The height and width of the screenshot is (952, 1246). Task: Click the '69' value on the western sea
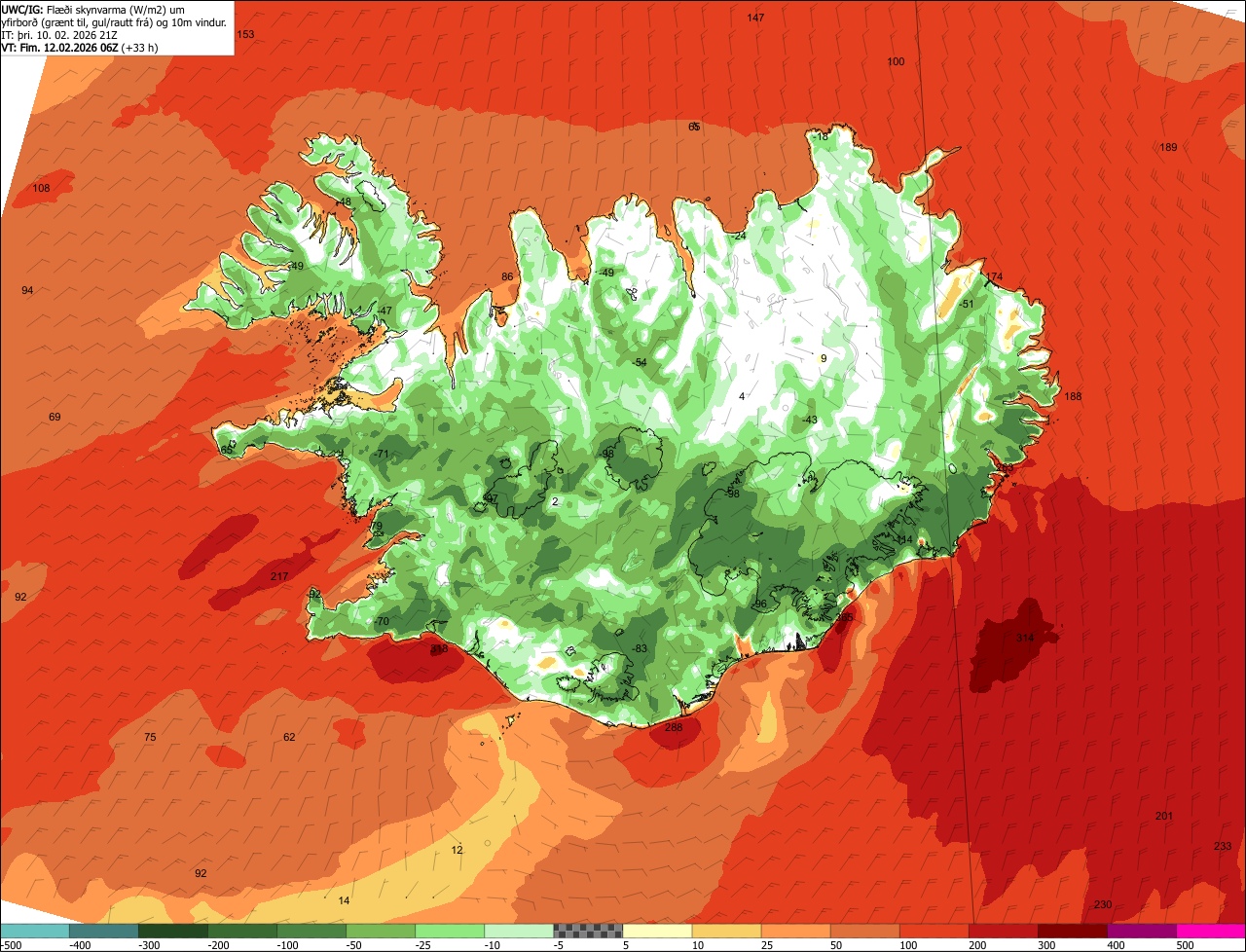pyautogui.click(x=55, y=417)
